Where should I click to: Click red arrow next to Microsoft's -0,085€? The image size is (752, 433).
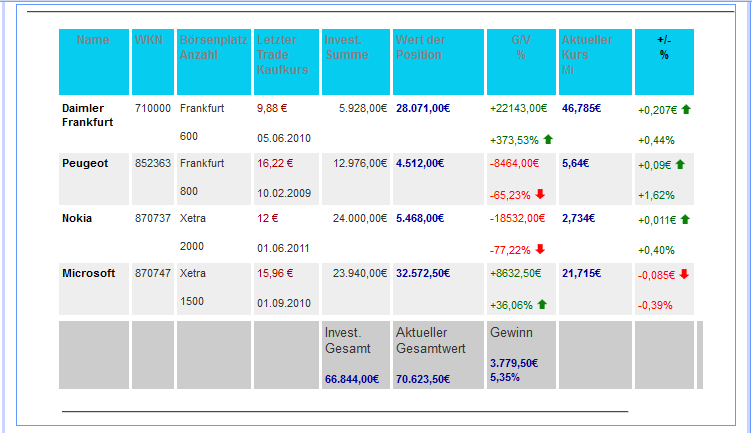tap(685, 273)
